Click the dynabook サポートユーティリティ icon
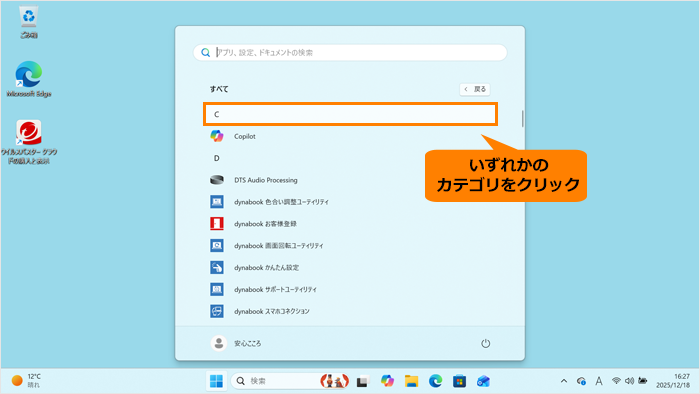 tap(217, 289)
